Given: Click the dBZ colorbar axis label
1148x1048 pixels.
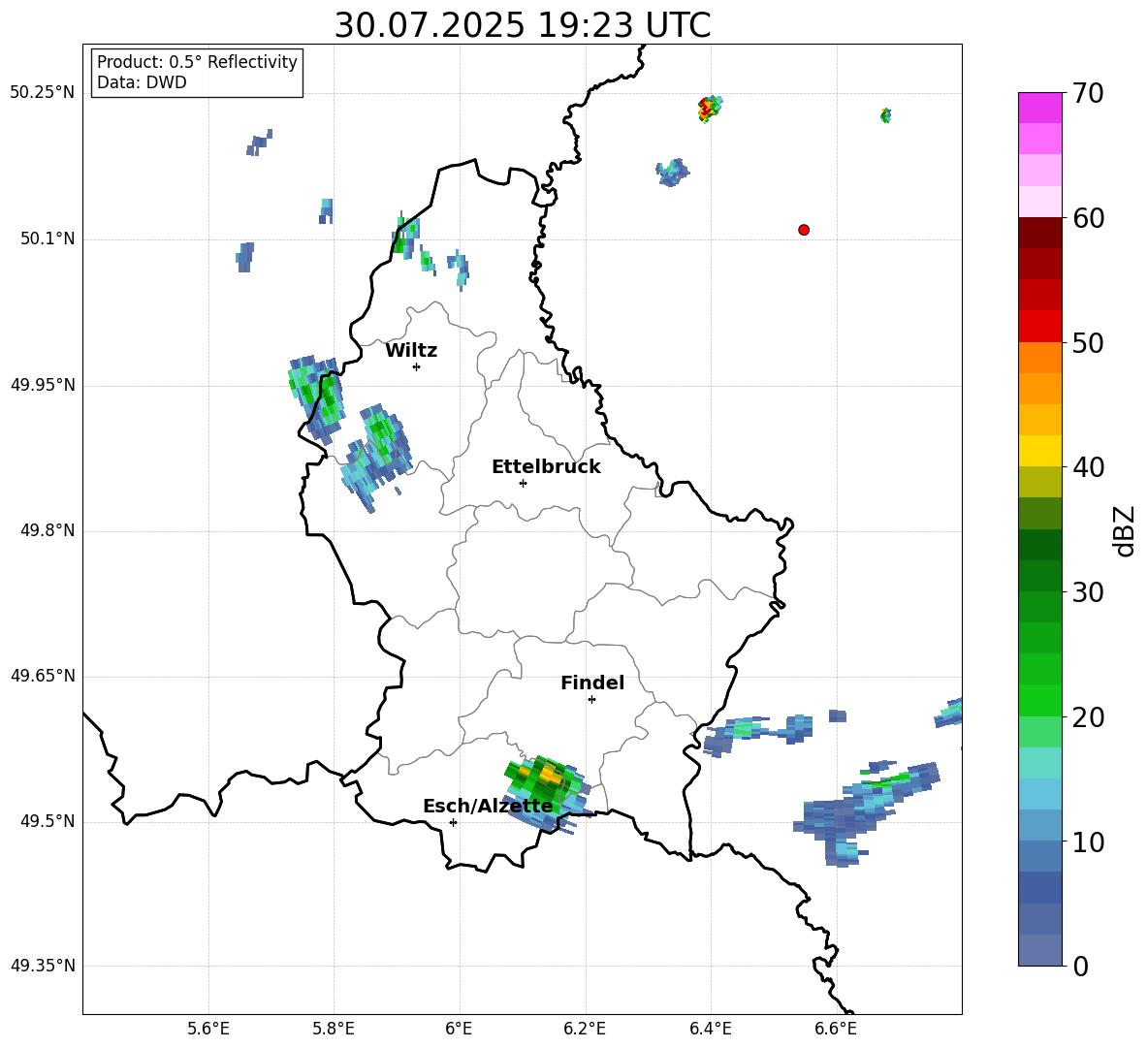Looking at the screenshot, I should pos(1126,530).
